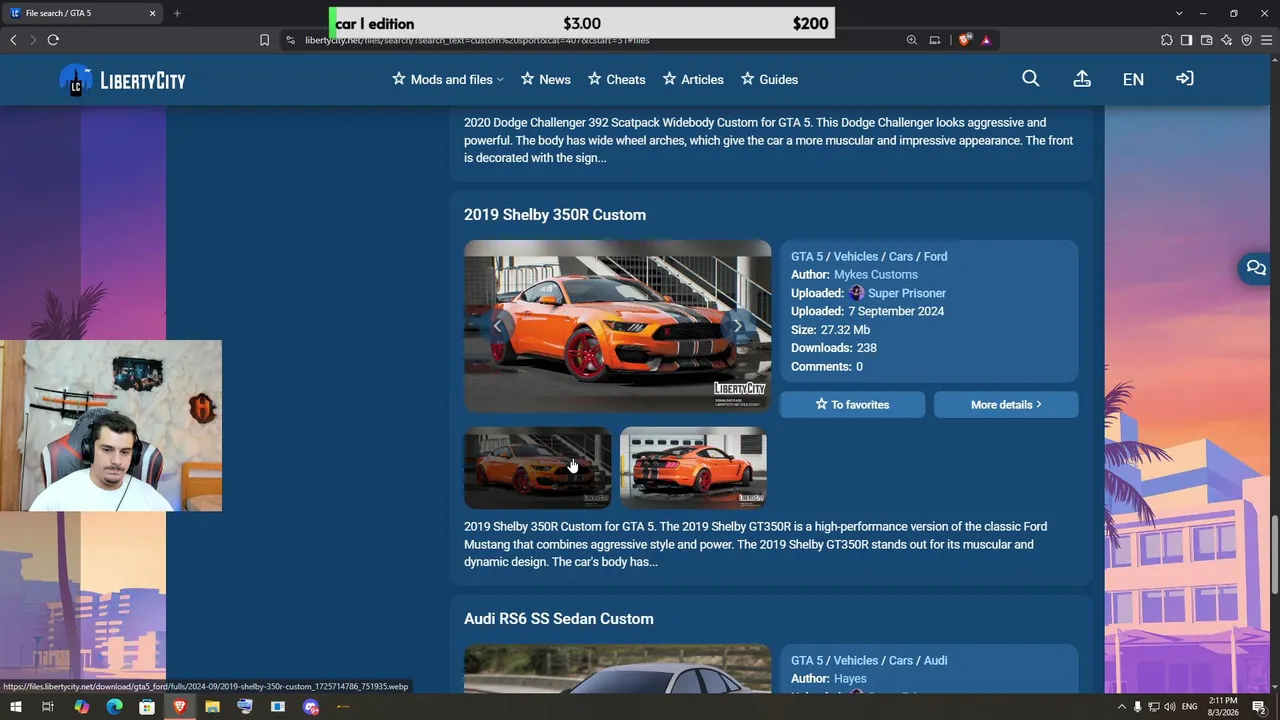The height and width of the screenshot is (720, 1280).
Task: Open the Leo AI sparkle icon
Action: point(1226,40)
